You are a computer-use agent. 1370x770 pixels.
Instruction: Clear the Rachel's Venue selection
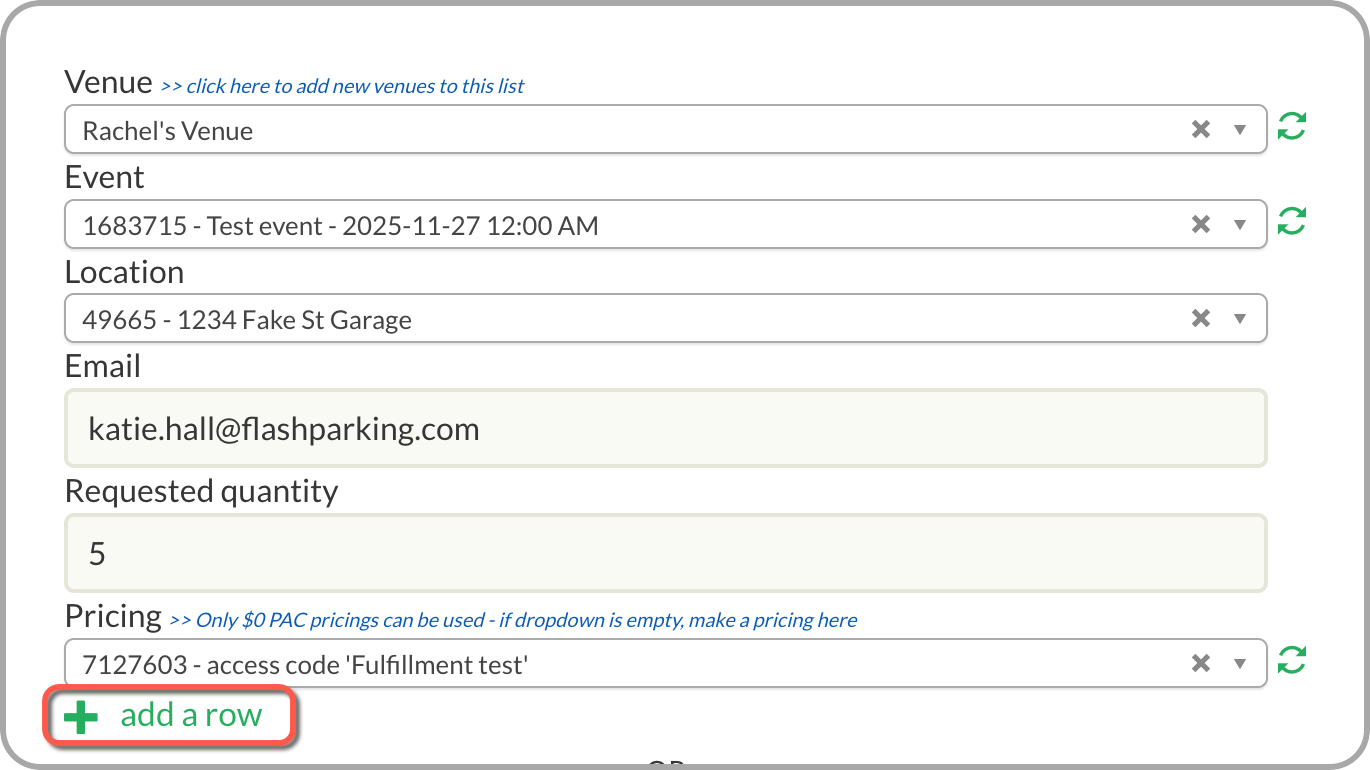pos(1201,129)
